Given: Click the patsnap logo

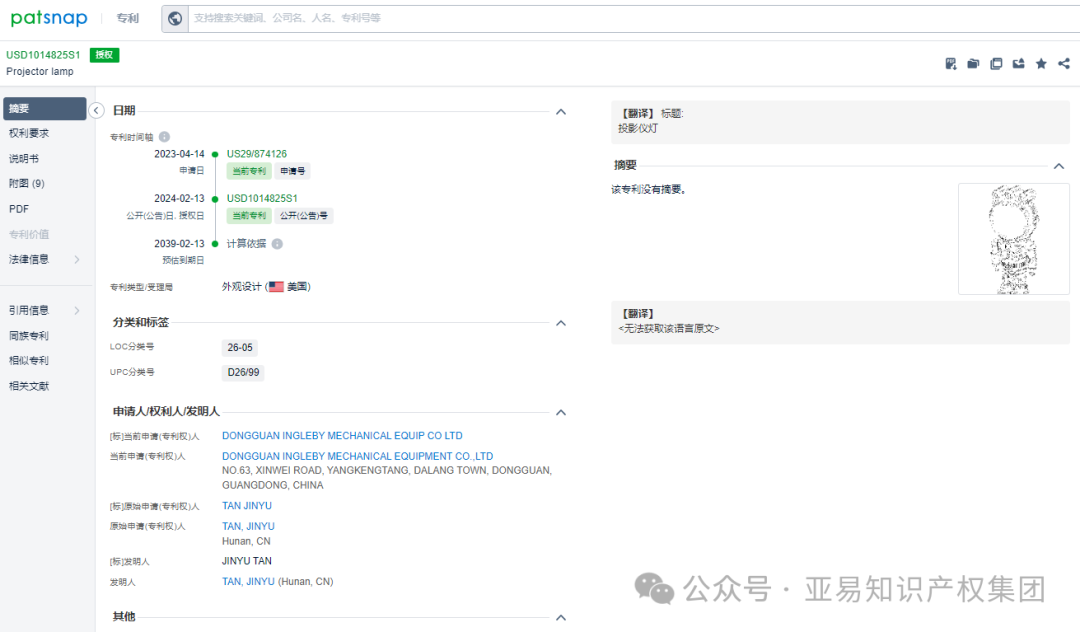Looking at the screenshot, I should [x=49, y=18].
